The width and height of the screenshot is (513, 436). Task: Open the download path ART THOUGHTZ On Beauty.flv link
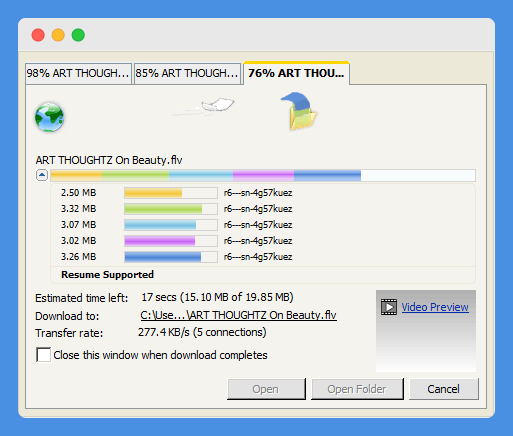pyautogui.click(x=238, y=315)
